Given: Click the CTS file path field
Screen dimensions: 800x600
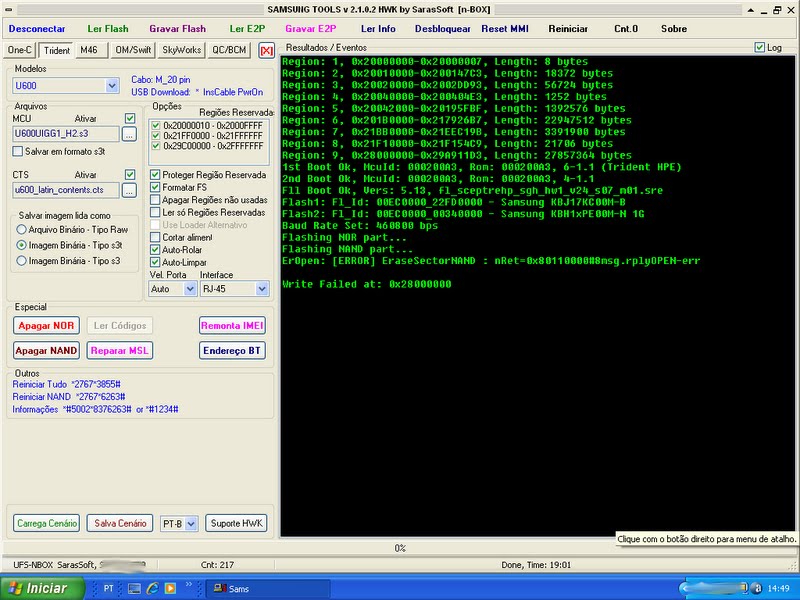Looking at the screenshot, I should 66,190.
